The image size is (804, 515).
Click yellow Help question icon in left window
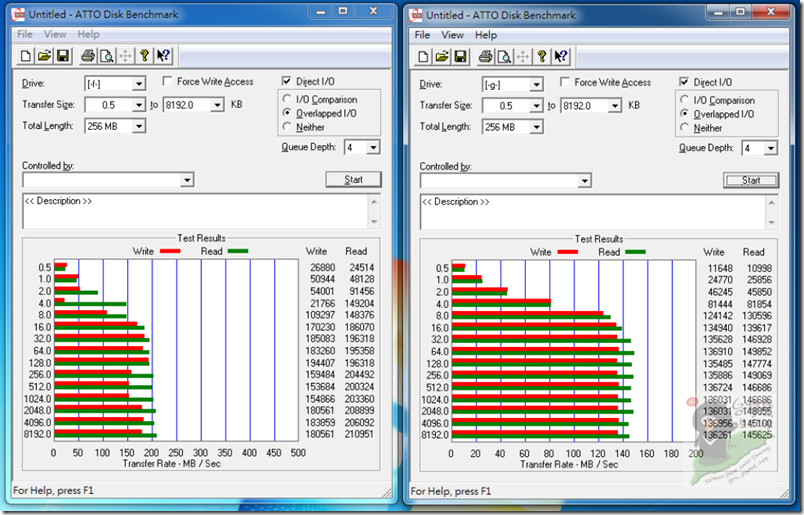144,55
